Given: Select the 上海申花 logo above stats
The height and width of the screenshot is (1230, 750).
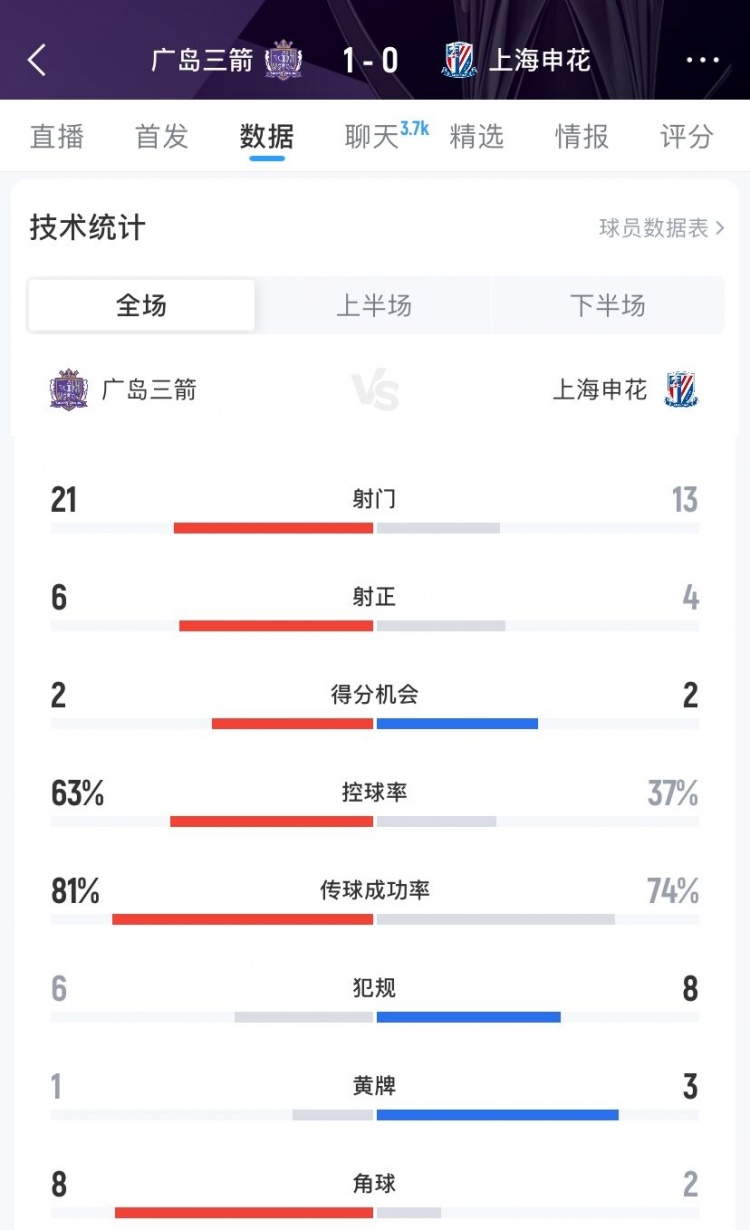Looking at the screenshot, I should click(682, 388).
